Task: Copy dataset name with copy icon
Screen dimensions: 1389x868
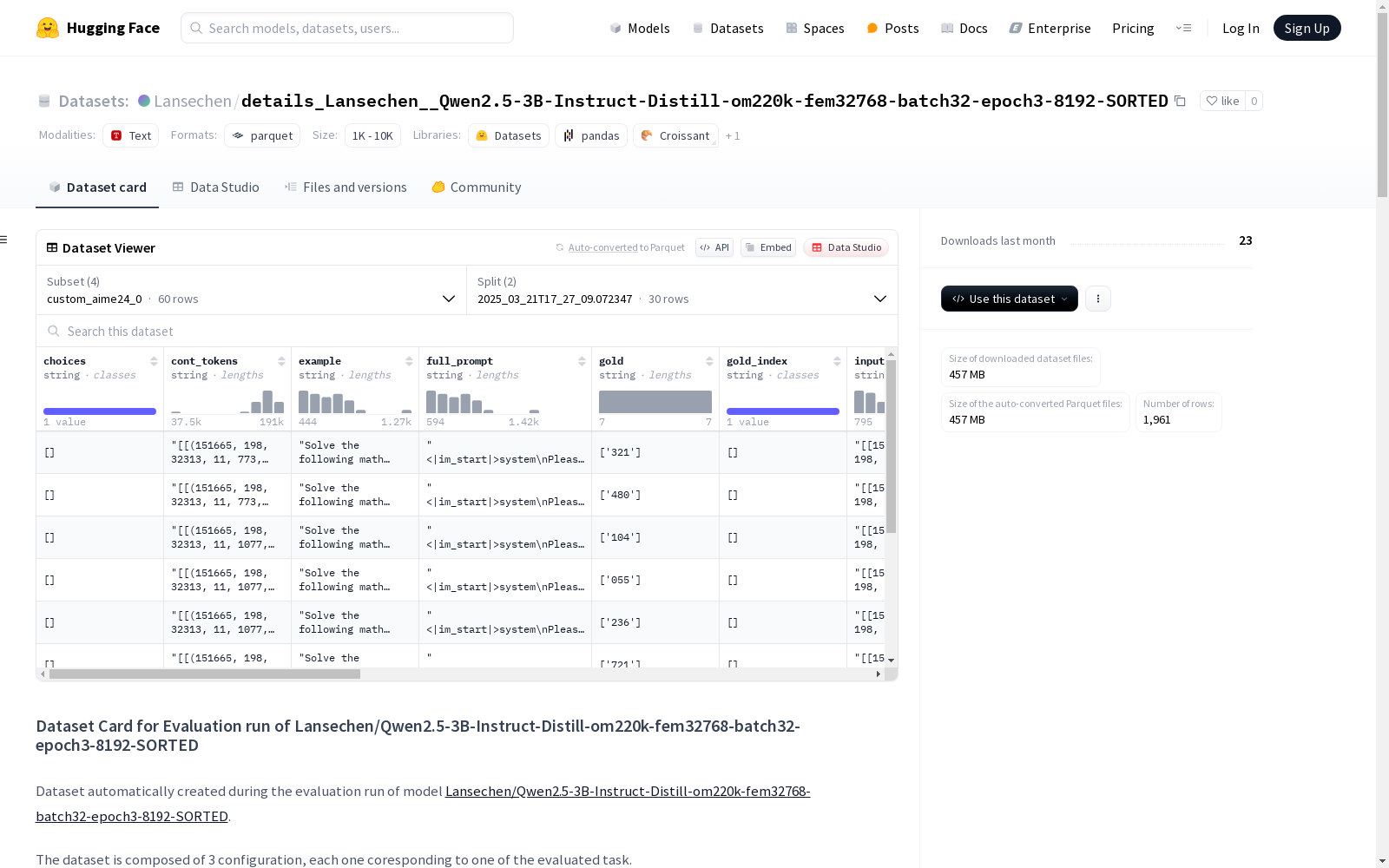Action: point(1180,101)
